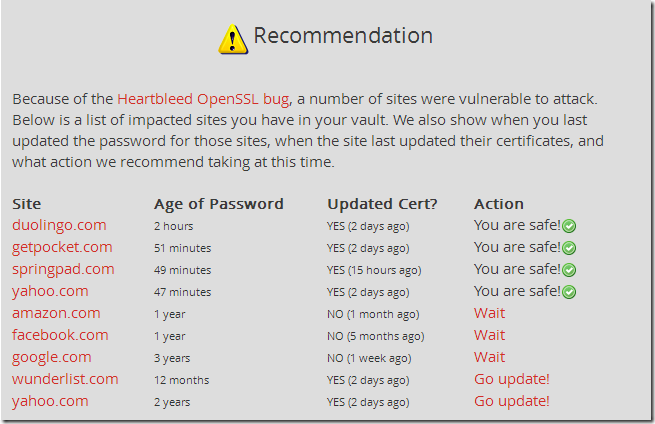655x424 pixels.
Task: Open the springpad.com site link
Action: (x=63, y=269)
